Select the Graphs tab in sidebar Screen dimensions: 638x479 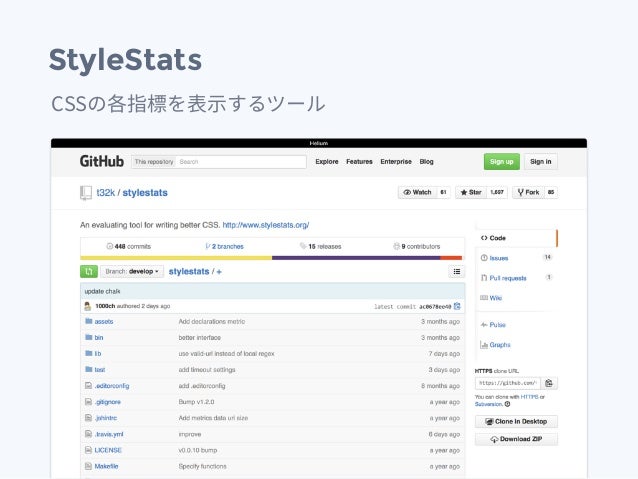516,345
